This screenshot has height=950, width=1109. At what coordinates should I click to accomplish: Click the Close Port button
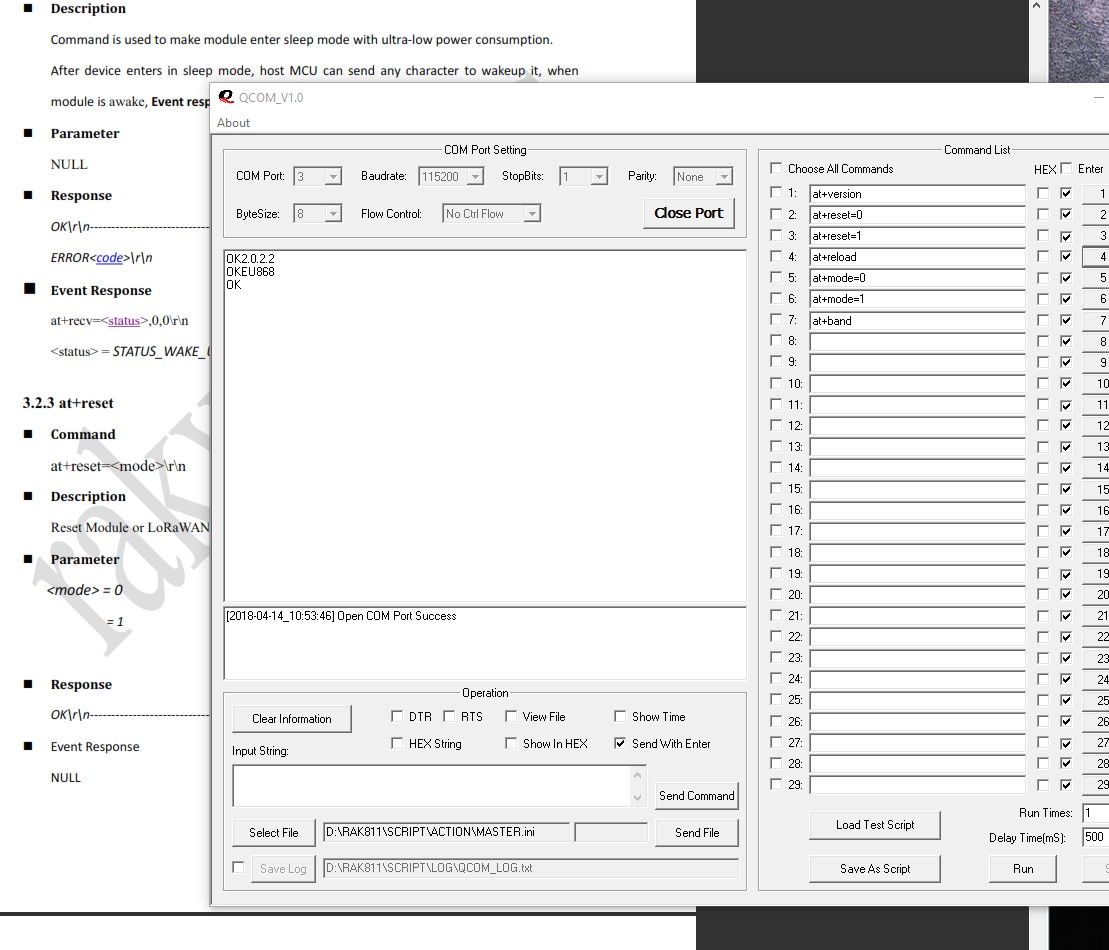point(688,213)
